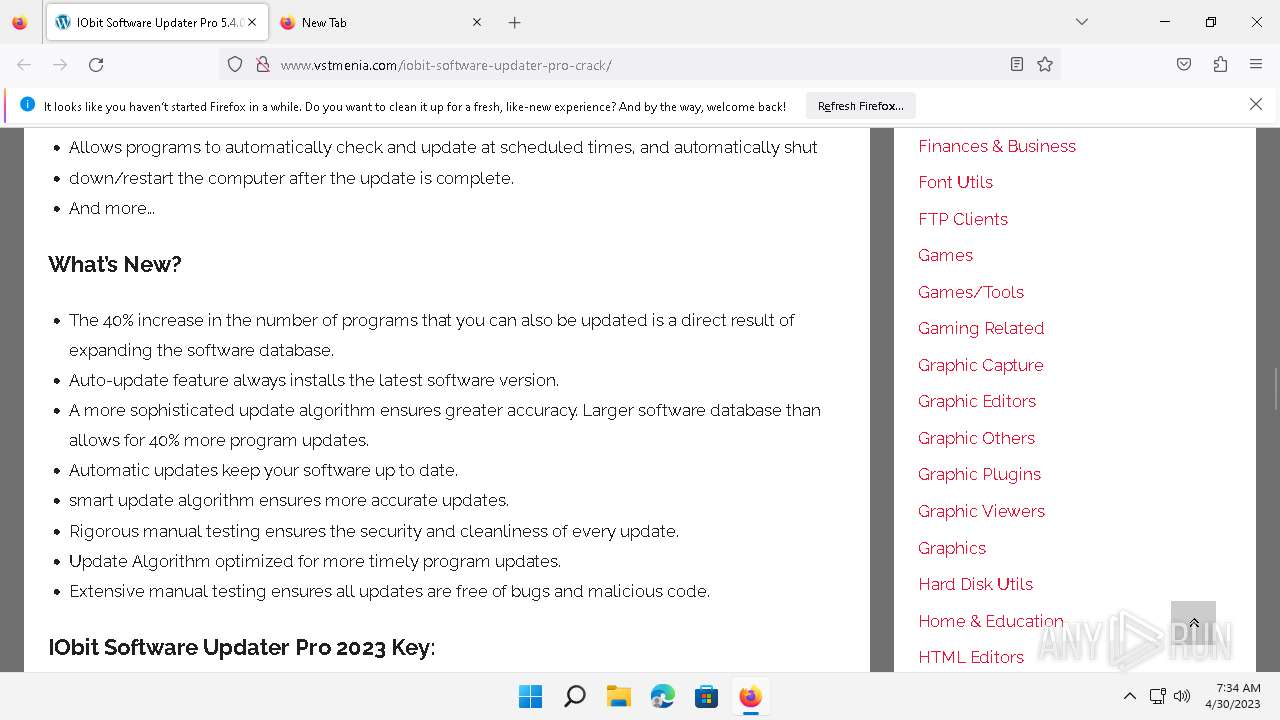Open Gaming Related category

click(981, 328)
